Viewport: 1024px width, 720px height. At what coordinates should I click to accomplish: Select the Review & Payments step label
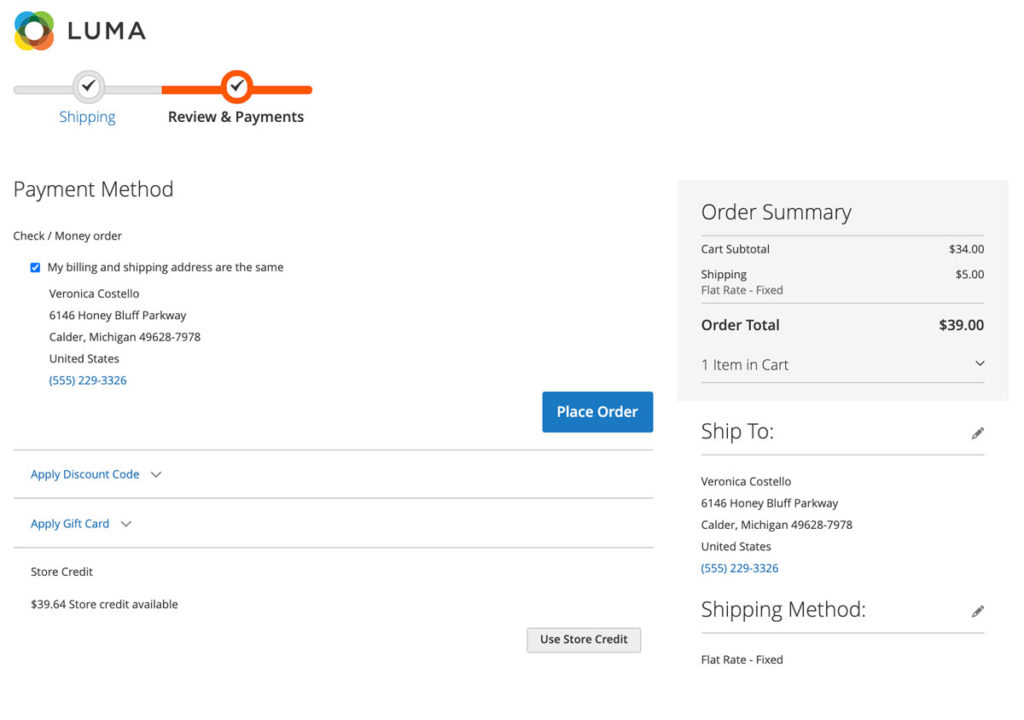click(x=236, y=117)
